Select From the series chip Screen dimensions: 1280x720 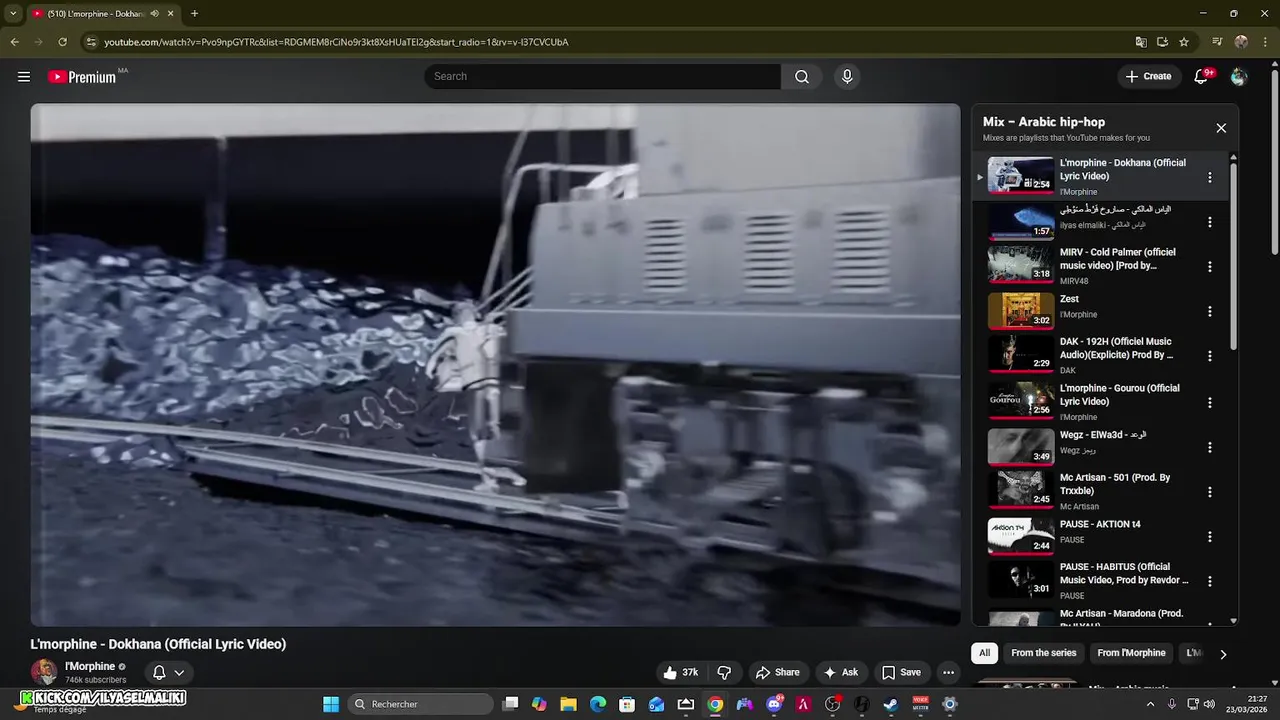click(1043, 653)
